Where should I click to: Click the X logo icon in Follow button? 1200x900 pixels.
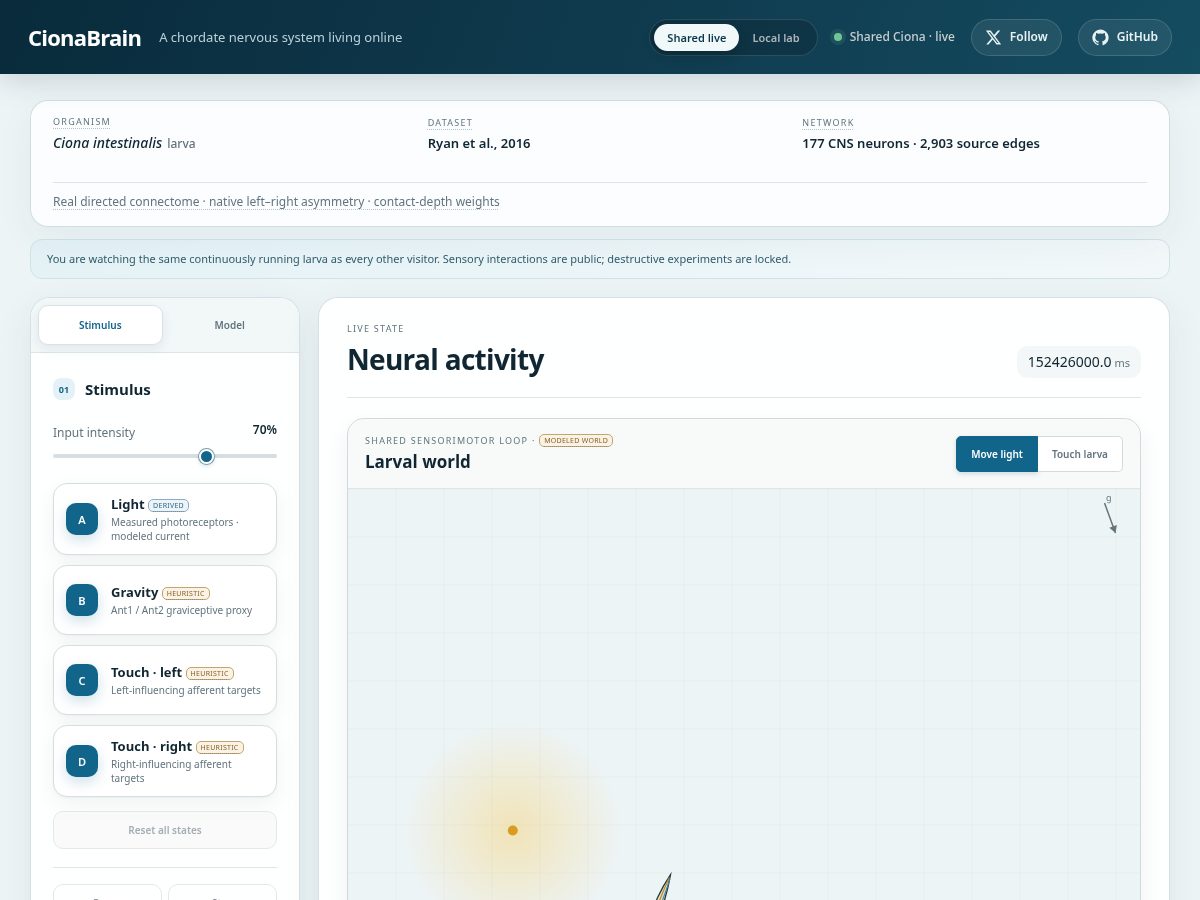pos(993,37)
